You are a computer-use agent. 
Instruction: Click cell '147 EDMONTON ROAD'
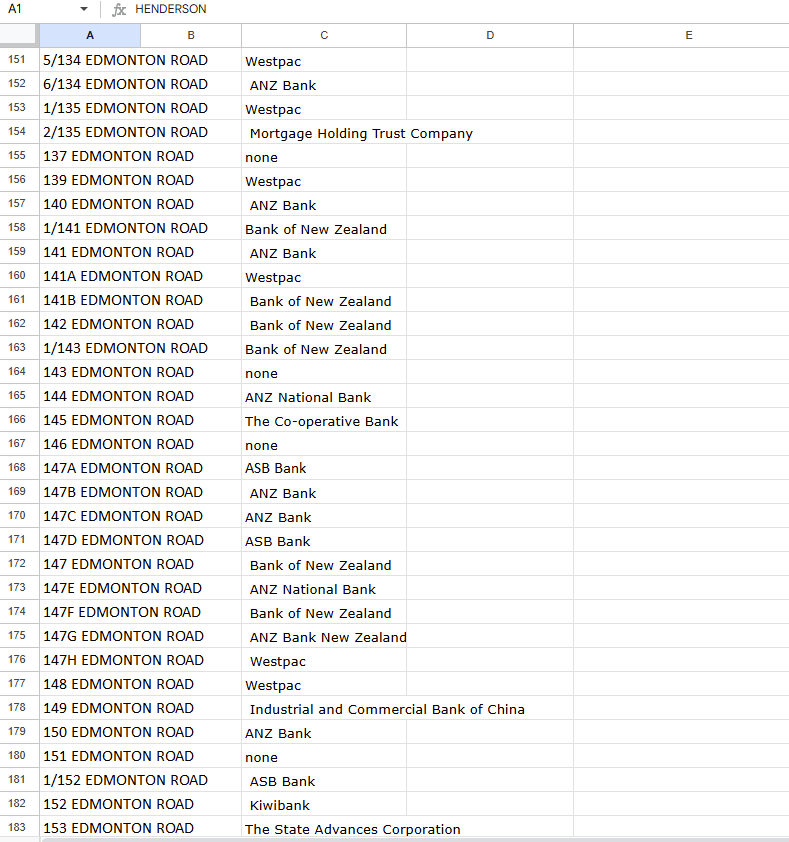click(140, 564)
